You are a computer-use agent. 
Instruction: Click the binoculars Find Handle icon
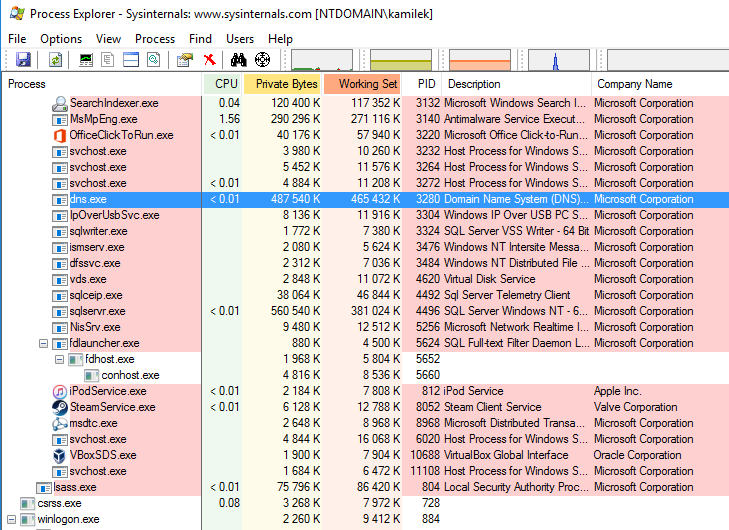239,60
